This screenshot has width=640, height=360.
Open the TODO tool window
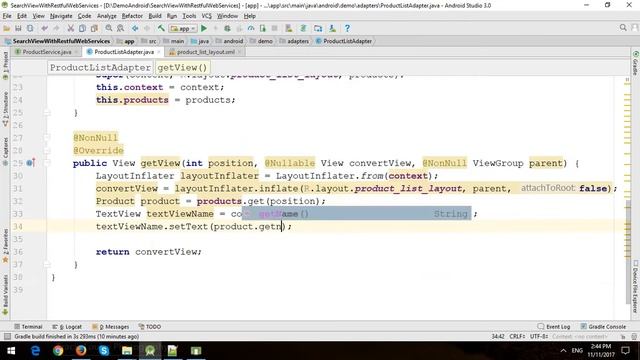tap(150, 327)
